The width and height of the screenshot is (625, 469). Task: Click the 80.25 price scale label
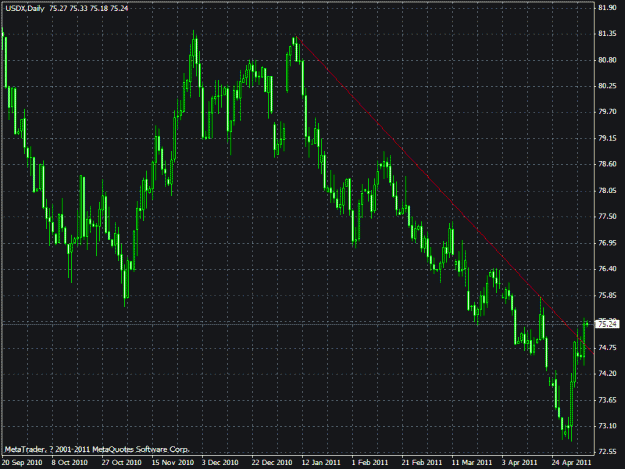(x=607, y=86)
